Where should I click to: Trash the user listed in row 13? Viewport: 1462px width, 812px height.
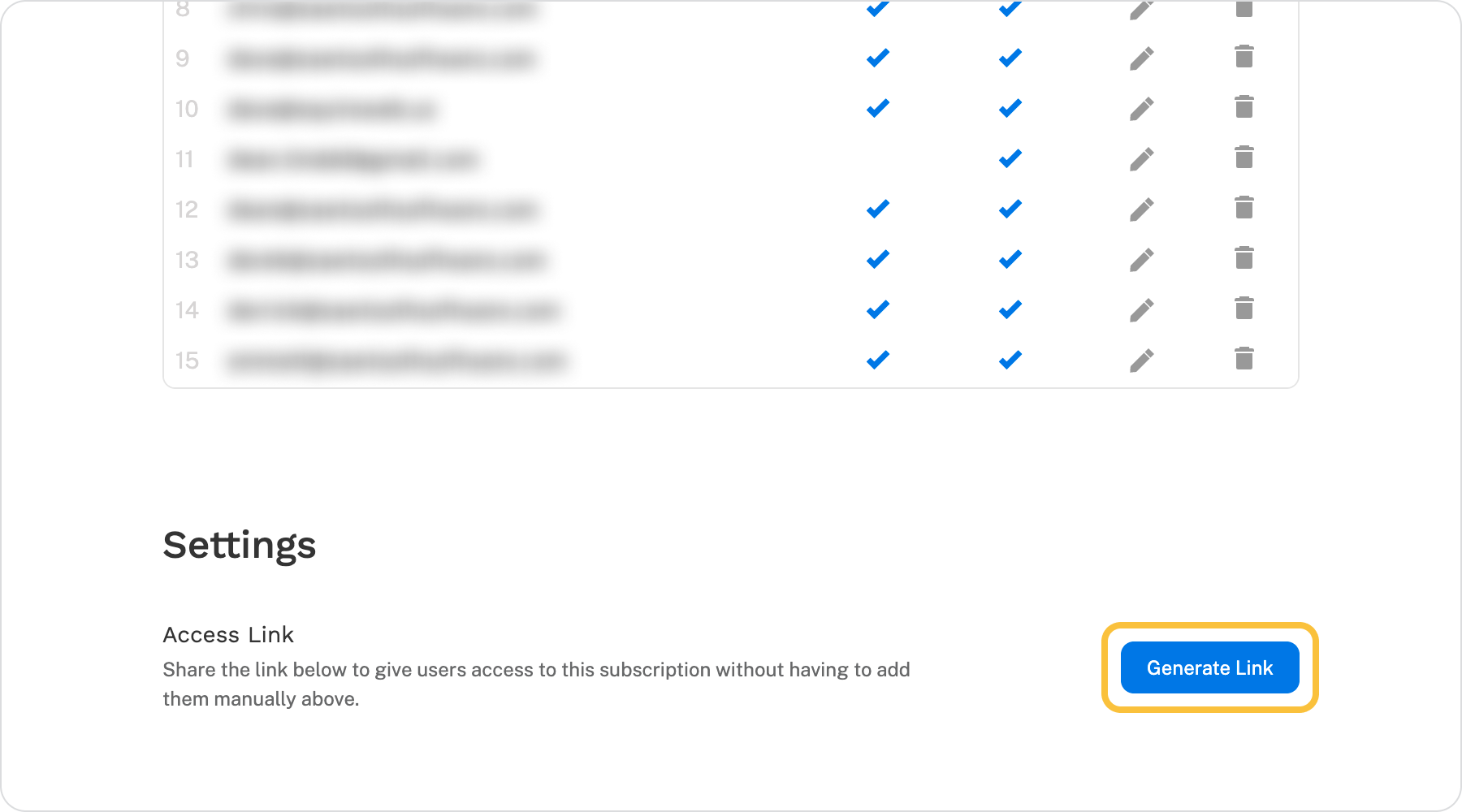pyautogui.click(x=1244, y=258)
